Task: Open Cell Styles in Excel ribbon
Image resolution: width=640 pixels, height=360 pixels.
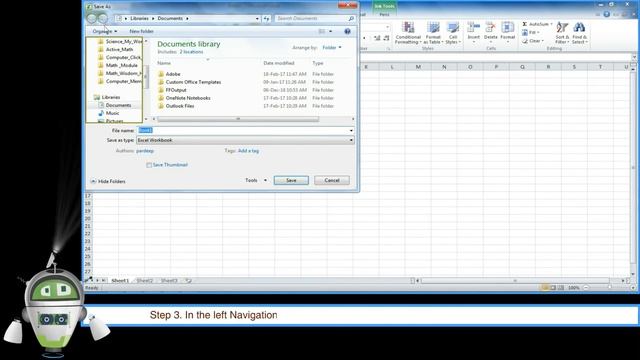Action: coord(453,33)
